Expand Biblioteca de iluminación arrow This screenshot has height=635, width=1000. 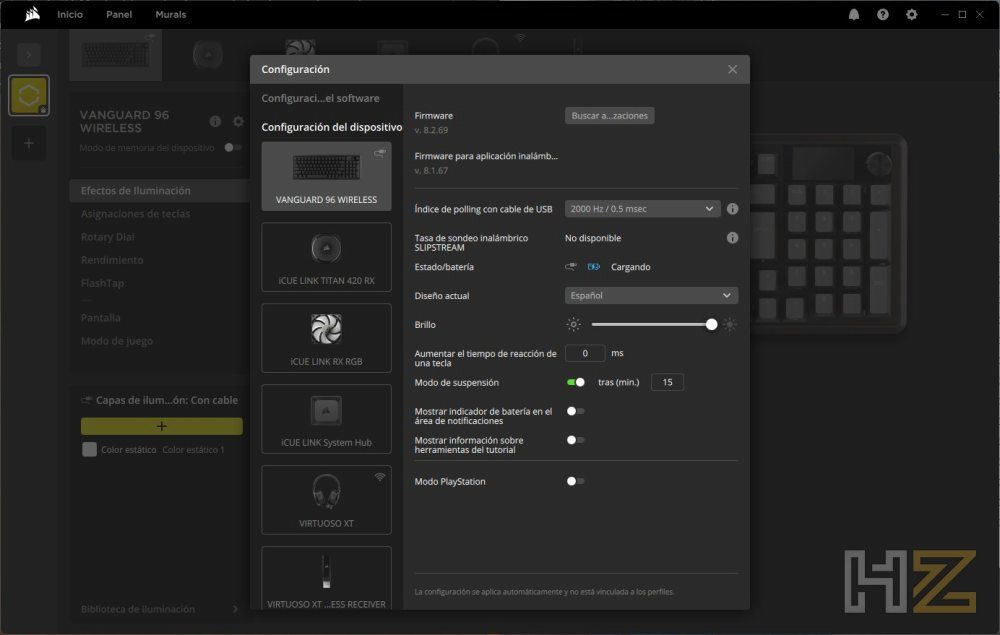235,609
